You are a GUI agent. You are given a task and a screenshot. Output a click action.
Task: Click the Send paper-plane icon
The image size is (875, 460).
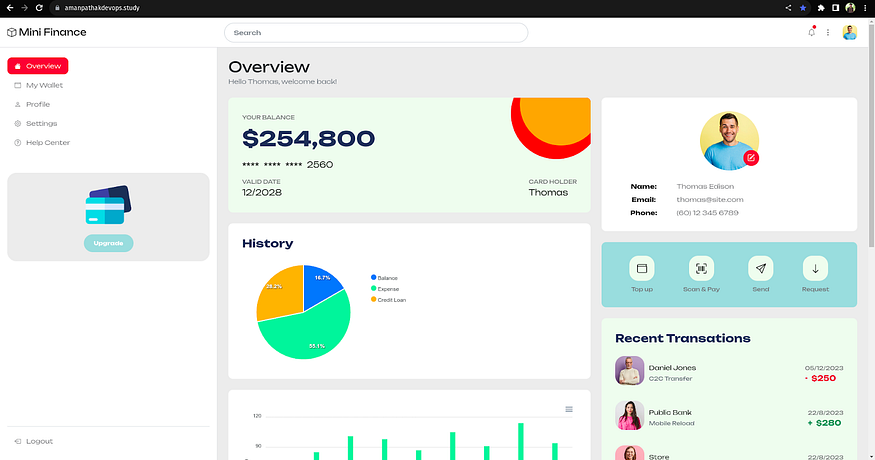[x=761, y=269]
